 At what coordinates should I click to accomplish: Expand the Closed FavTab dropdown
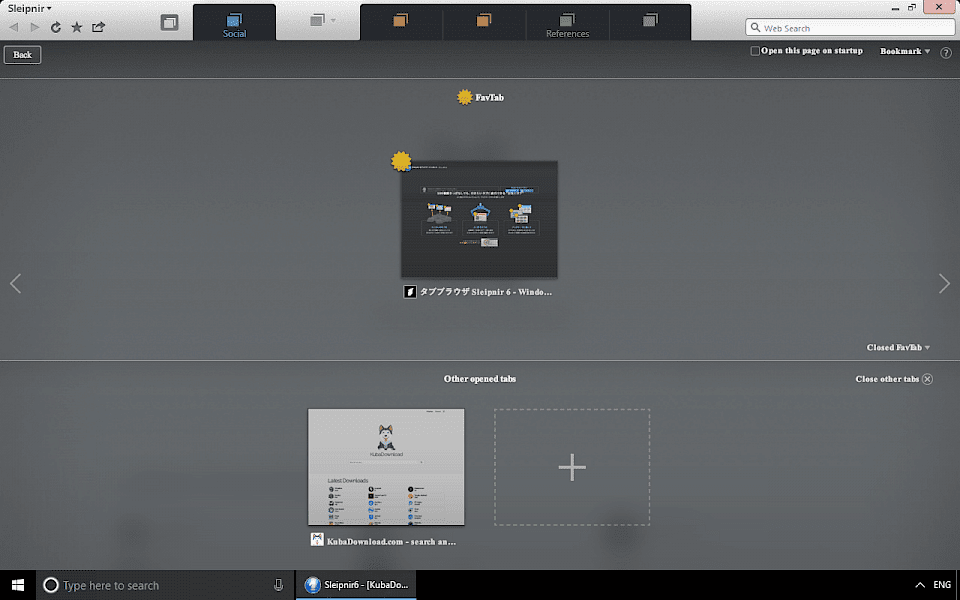coord(898,348)
